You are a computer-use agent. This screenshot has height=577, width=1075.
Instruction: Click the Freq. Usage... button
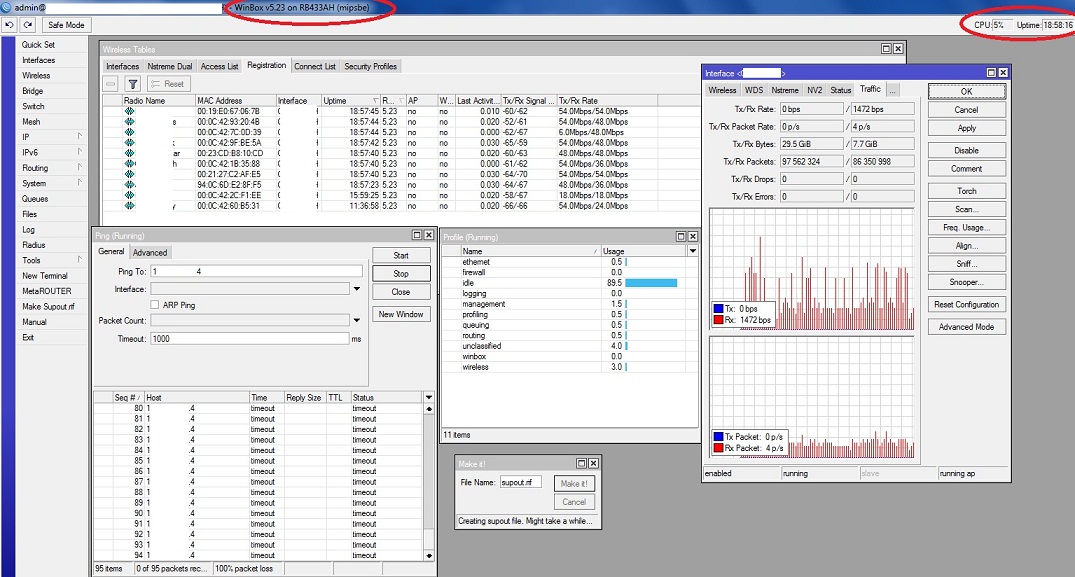[x=967, y=228]
